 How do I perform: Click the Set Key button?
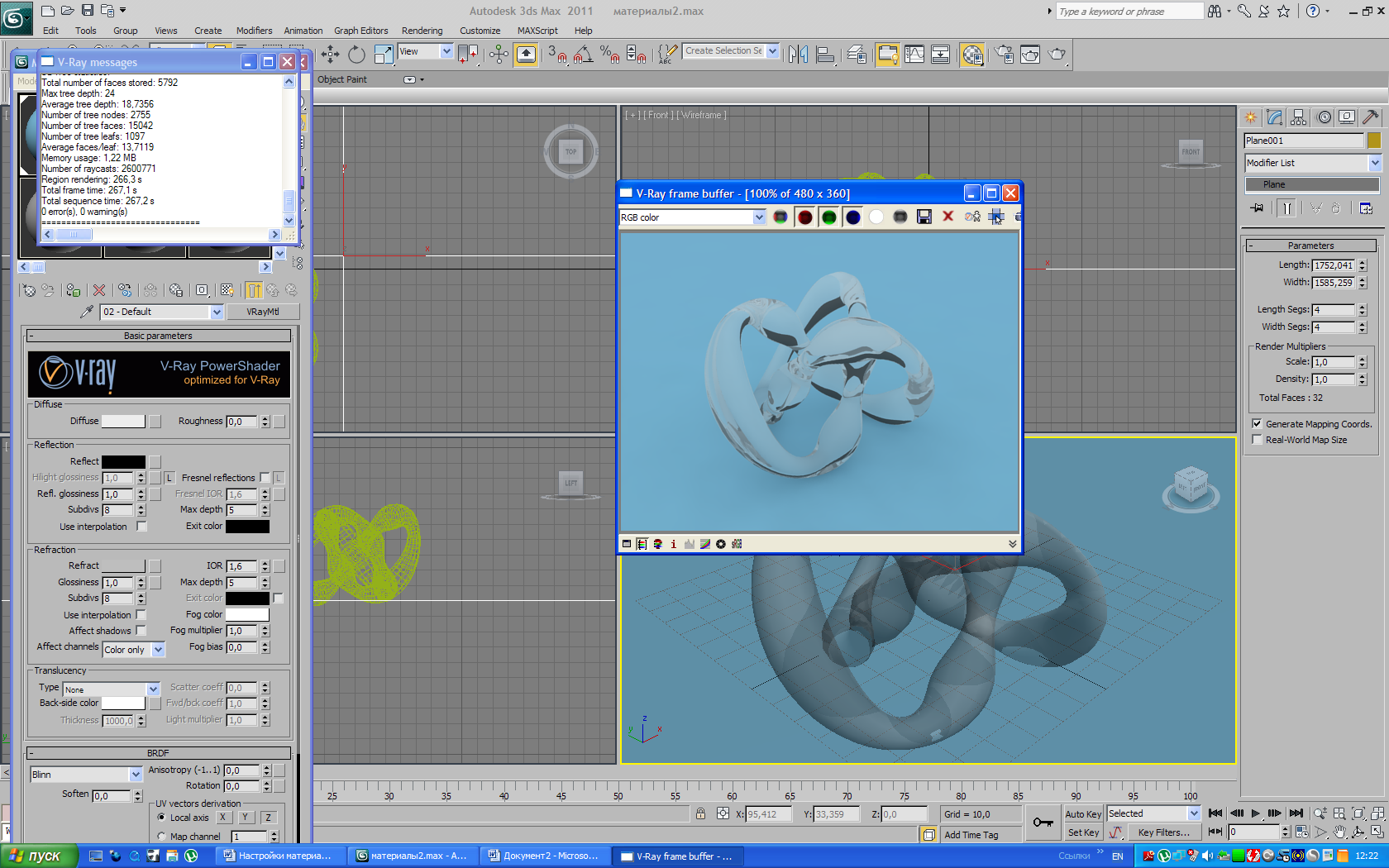[1082, 832]
